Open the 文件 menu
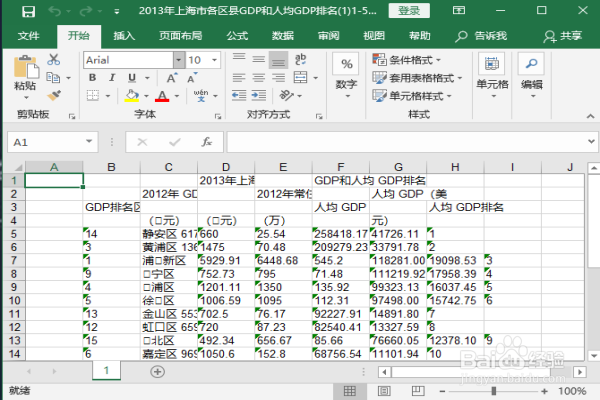The width and height of the screenshot is (600, 400). click(x=28, y=36)
